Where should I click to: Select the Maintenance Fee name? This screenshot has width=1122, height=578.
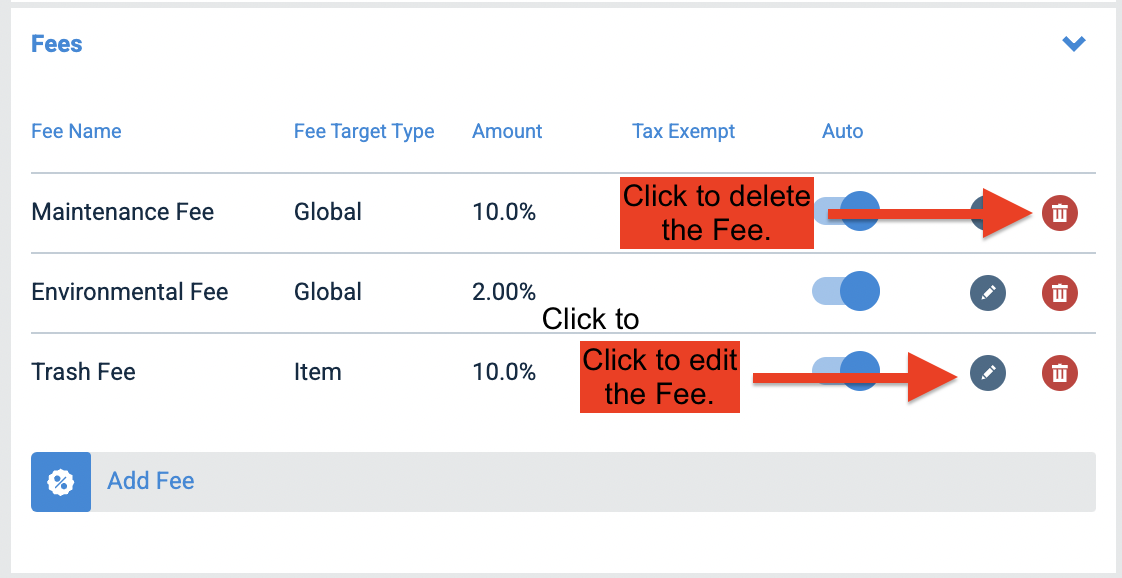122,212
